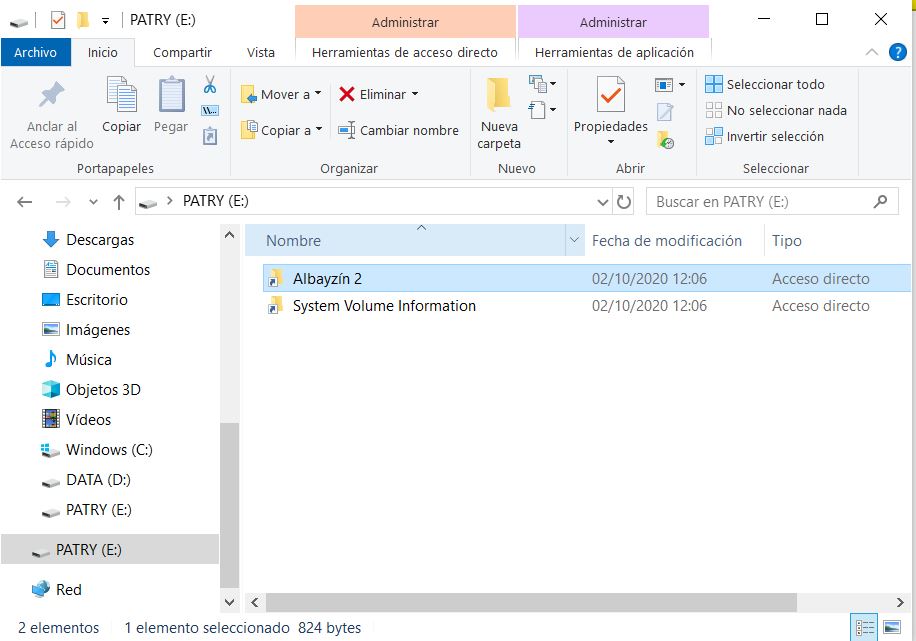Open Documentos in the navigation pane
Screen dimensions: 916x641
pyautogui.click(x=107, y=269)
